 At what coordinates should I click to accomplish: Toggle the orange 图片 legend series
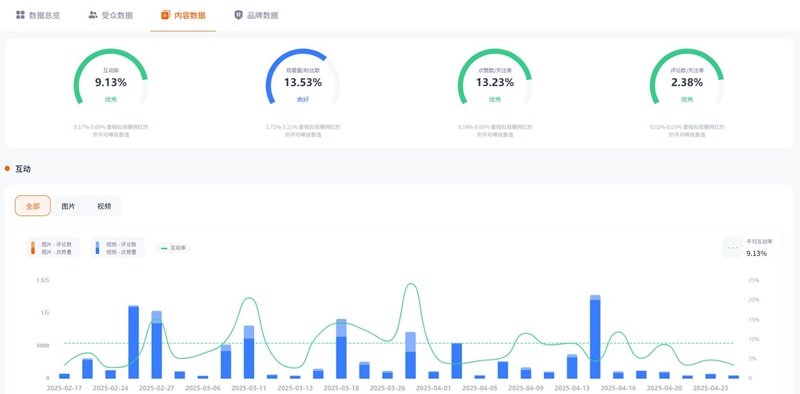pos(53,248)
